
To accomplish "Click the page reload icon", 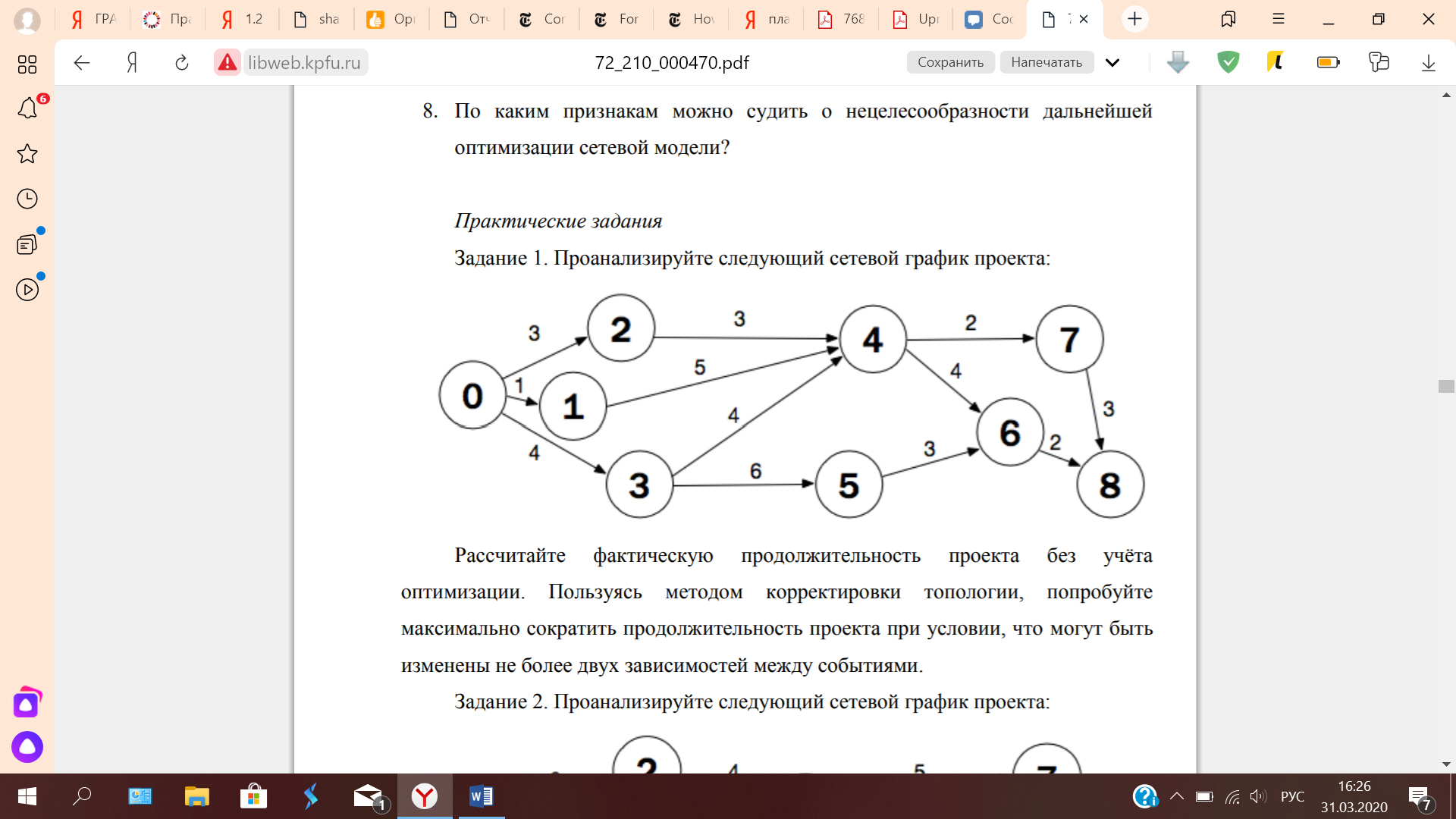I will [182, 63].
